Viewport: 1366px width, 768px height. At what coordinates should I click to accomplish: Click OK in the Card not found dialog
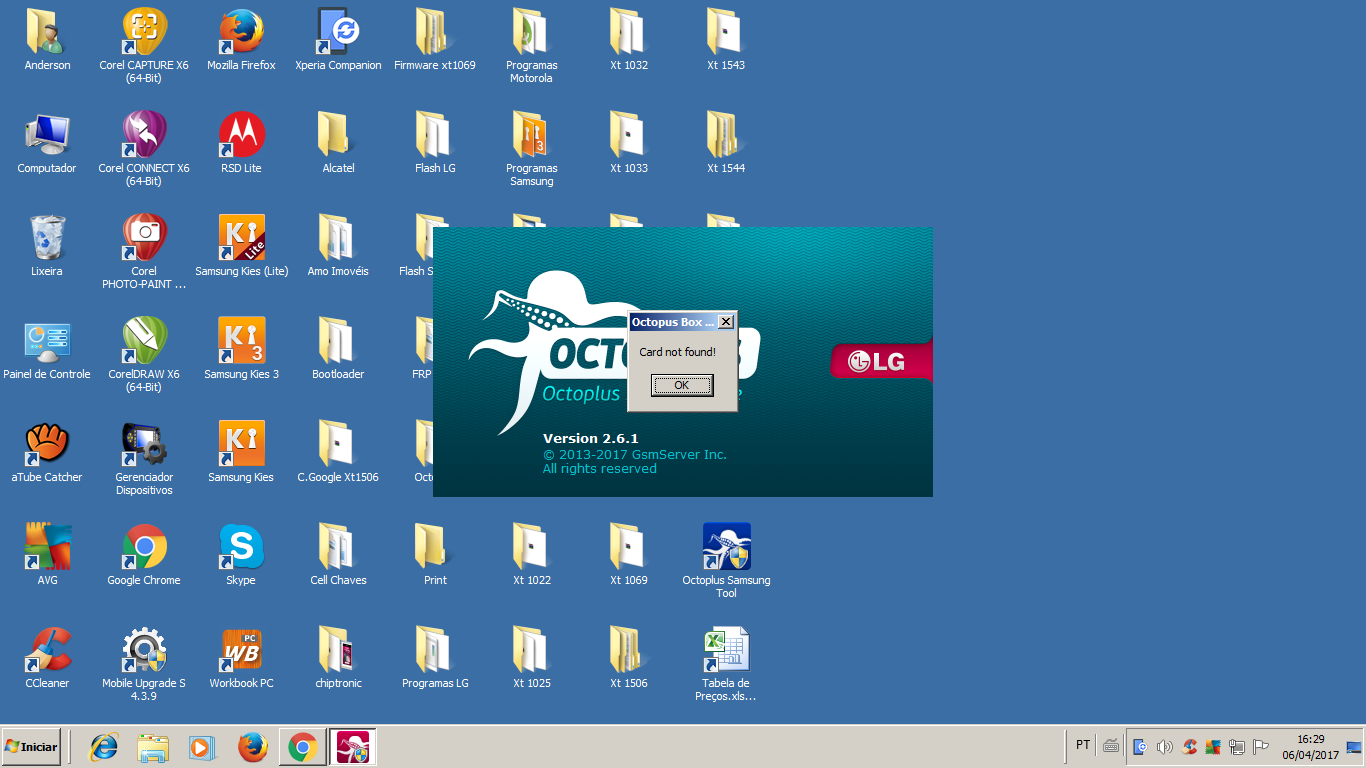click(x=682, y=385)
